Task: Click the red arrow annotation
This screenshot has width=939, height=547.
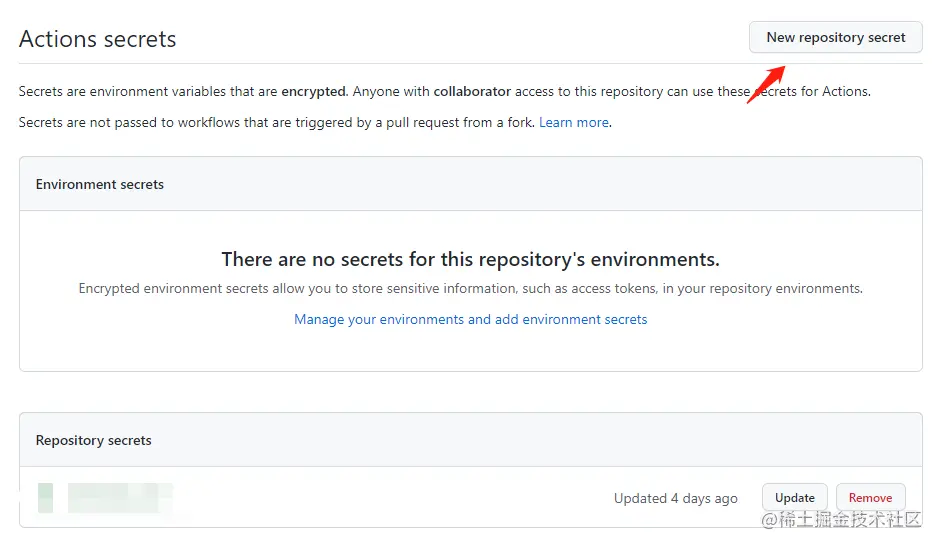Action: [x=766, y=84]
